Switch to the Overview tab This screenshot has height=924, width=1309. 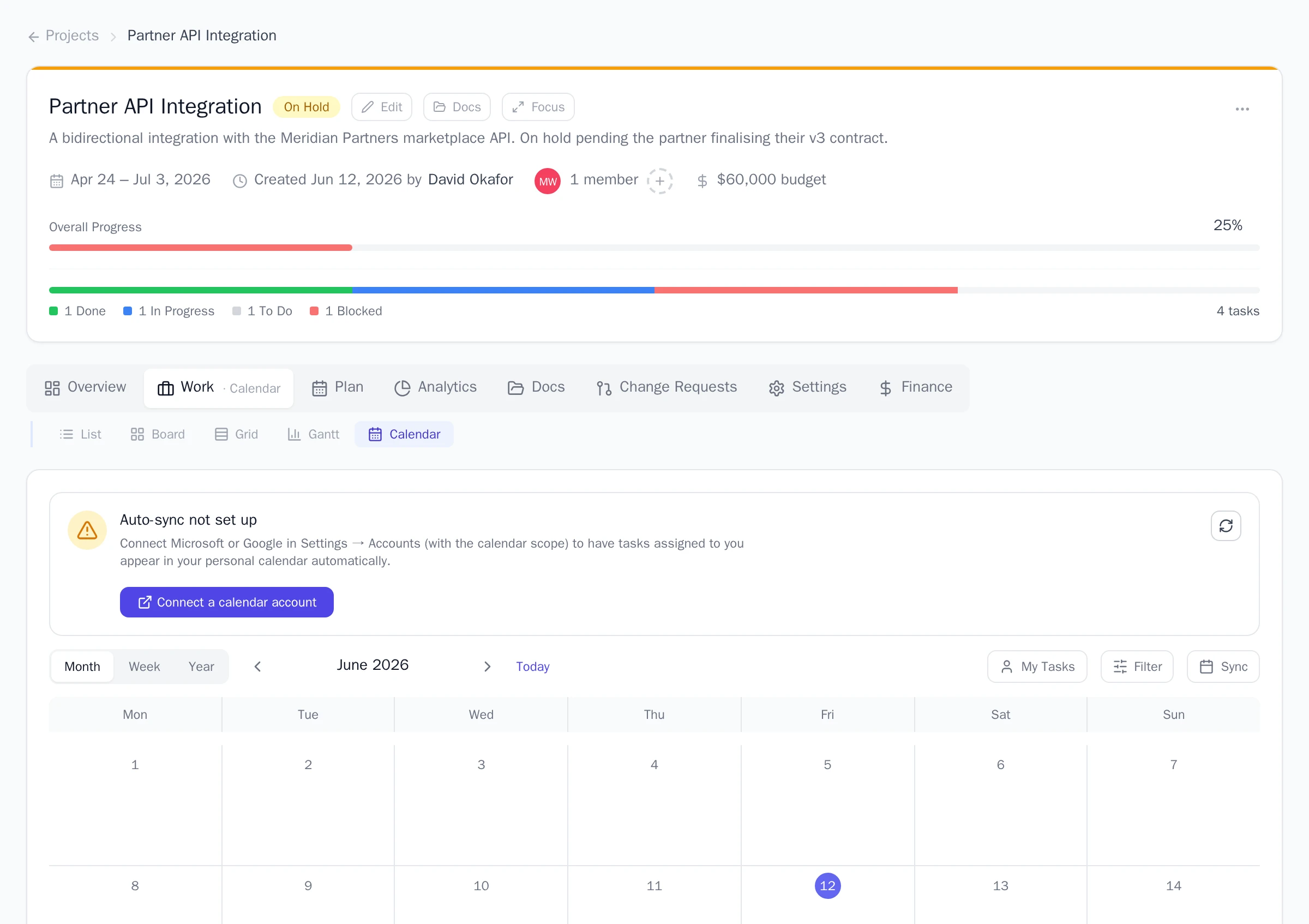click(86, 388)
